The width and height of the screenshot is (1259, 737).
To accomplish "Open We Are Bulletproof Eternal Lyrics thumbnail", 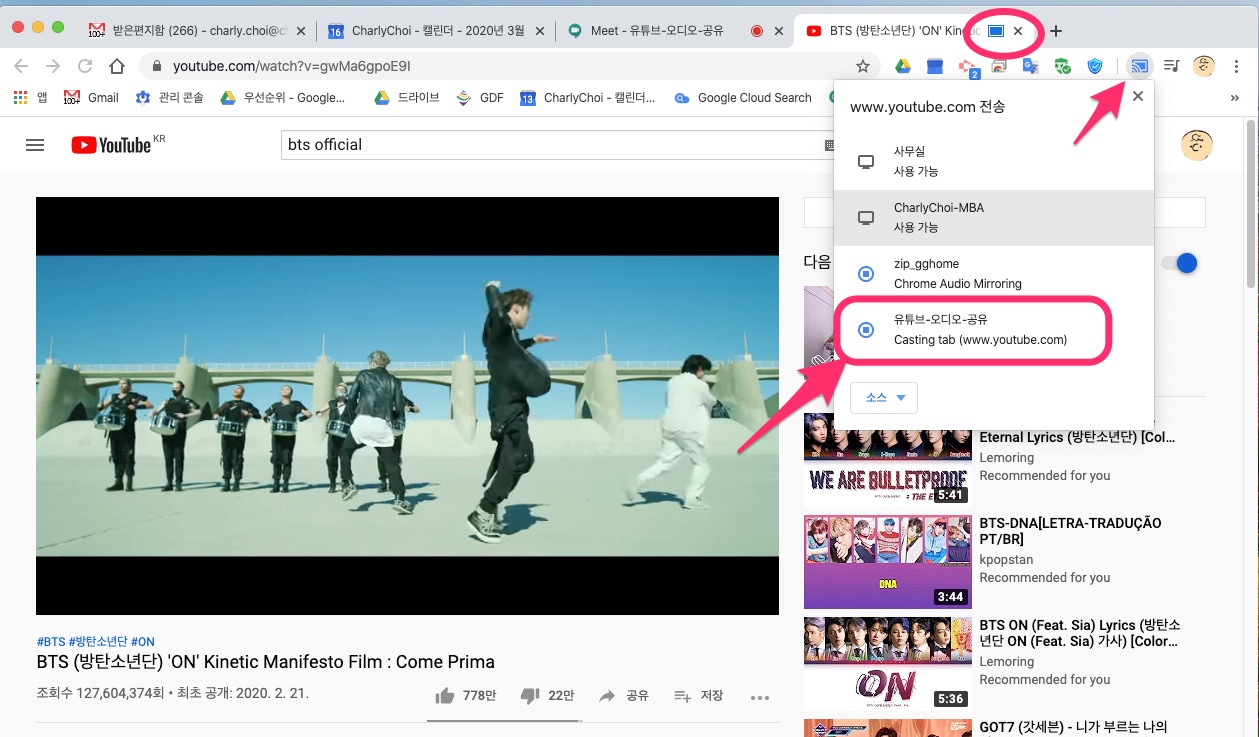I will pyautogui.click(x=887, y=460).
